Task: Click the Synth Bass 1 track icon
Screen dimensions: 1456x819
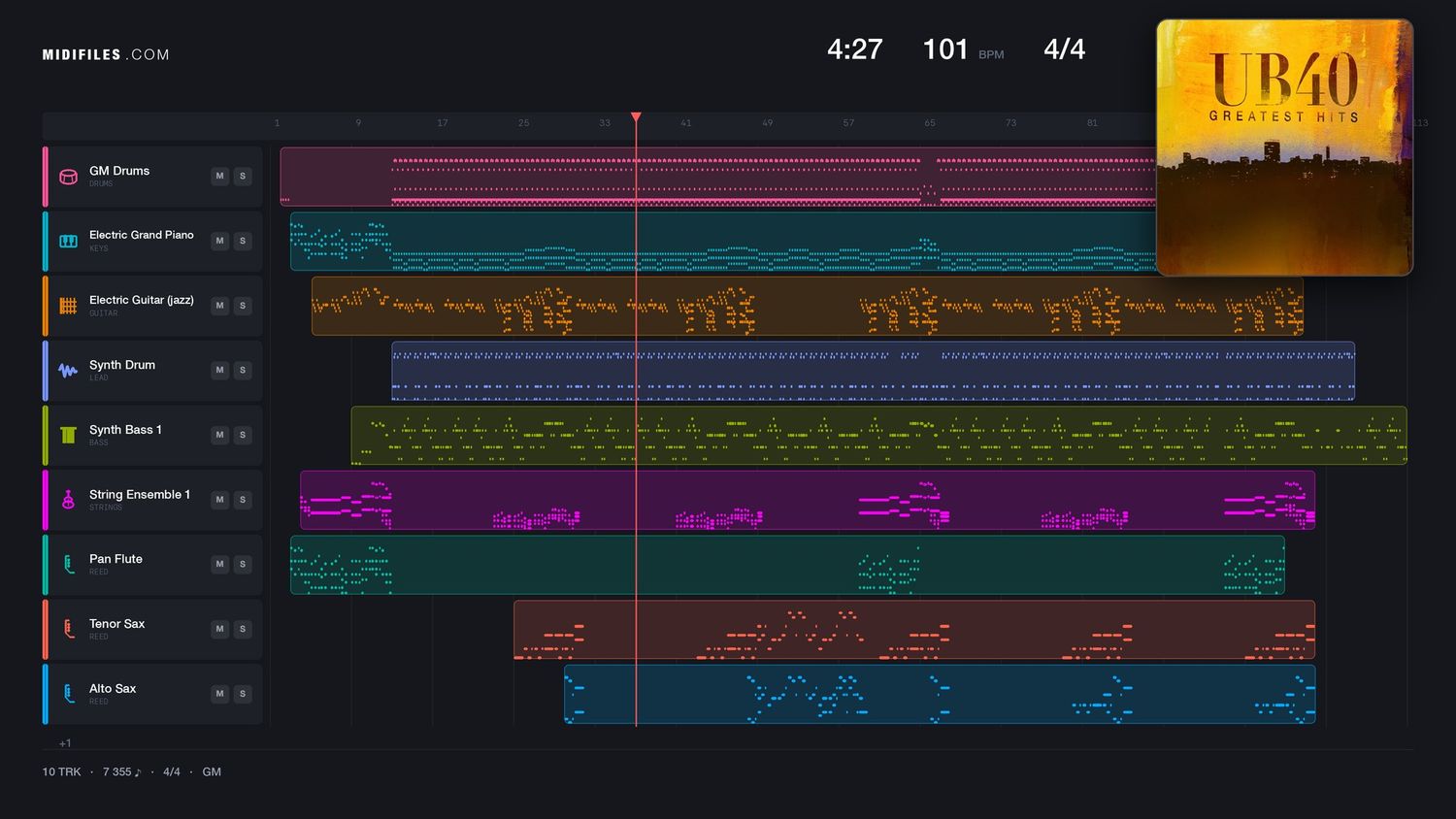Action: point(68,435)
